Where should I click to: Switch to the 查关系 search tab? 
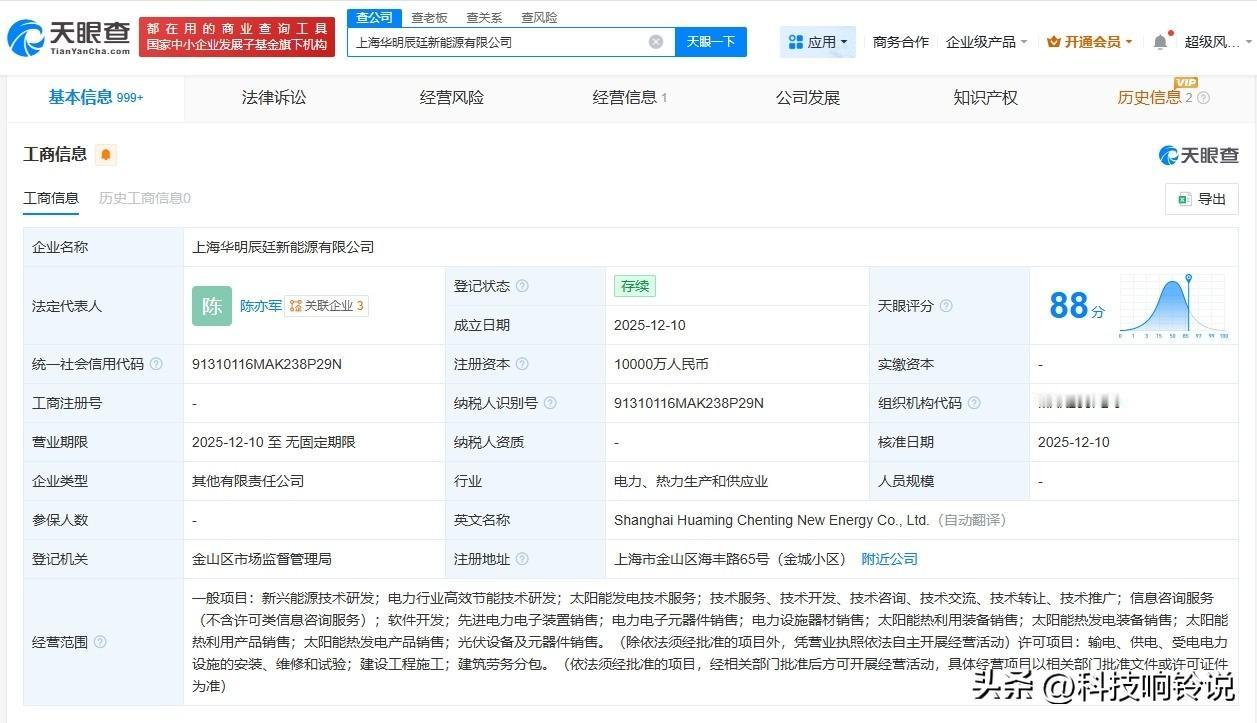pos(484,18)
